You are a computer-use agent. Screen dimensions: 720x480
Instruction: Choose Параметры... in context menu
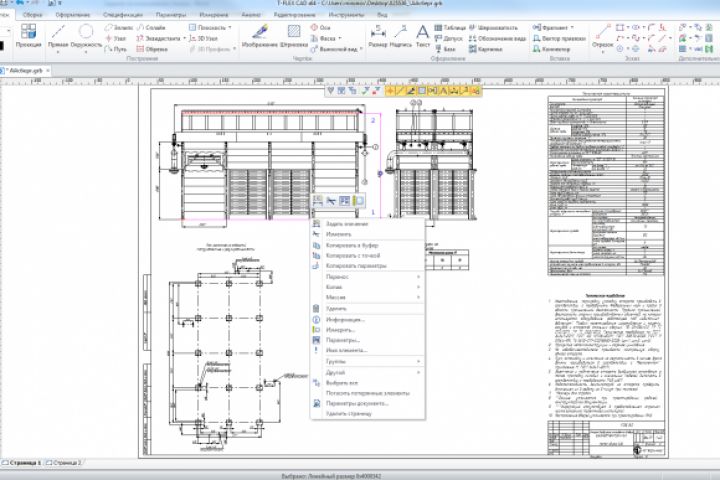coord(367,340)
